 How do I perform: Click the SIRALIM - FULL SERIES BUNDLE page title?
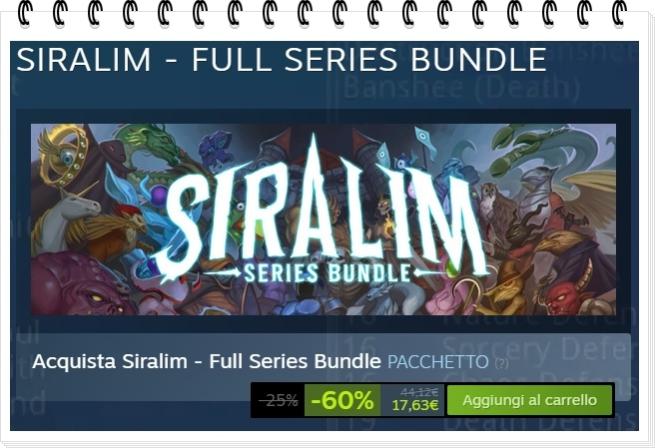point(281,60)
